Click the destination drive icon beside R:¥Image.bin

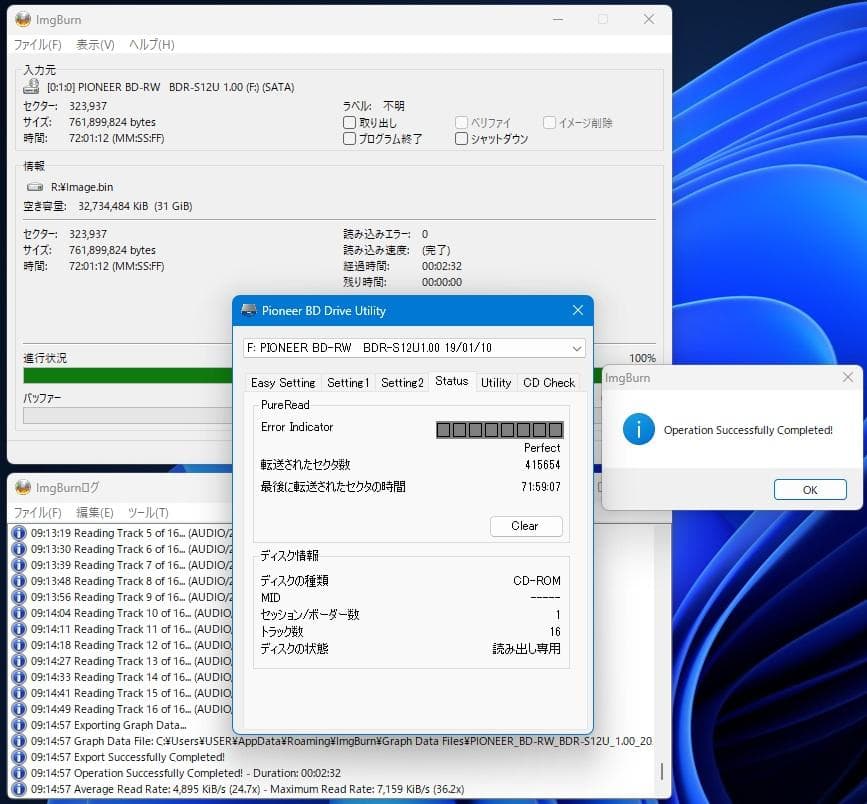point(35,187)
